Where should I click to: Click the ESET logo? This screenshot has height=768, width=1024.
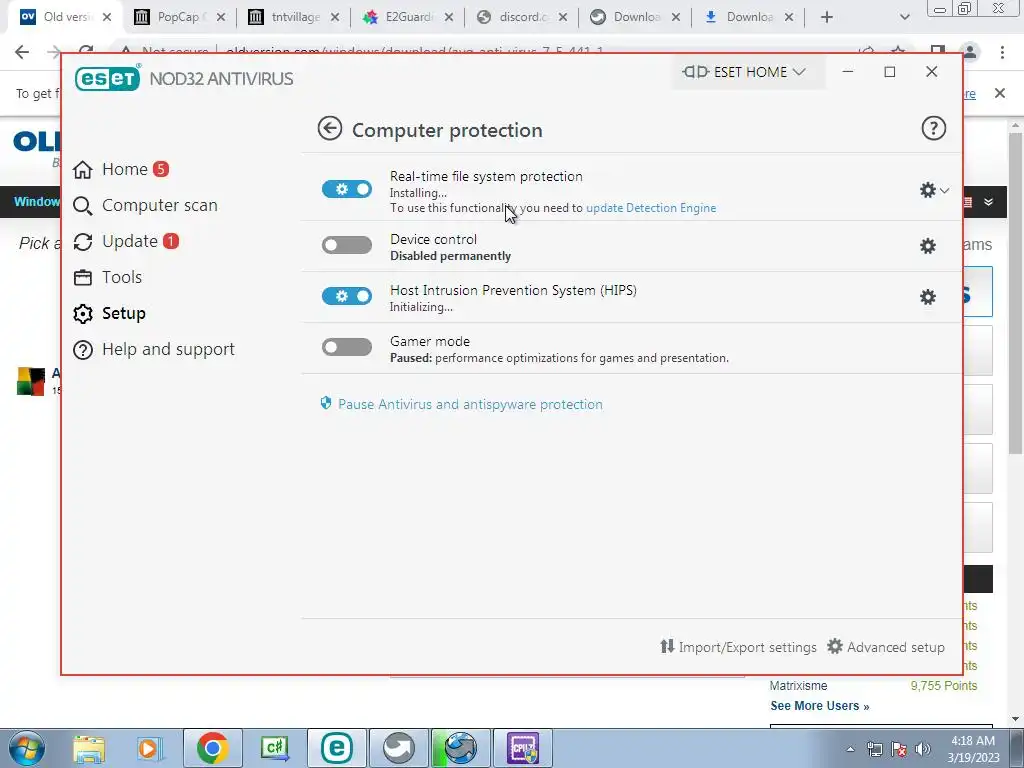108,78
